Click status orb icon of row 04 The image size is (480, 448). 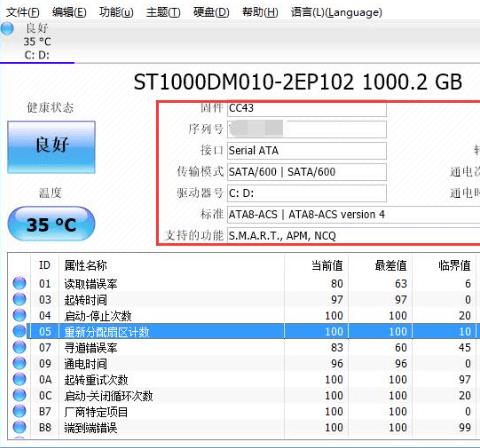click(x=19, y=315)
